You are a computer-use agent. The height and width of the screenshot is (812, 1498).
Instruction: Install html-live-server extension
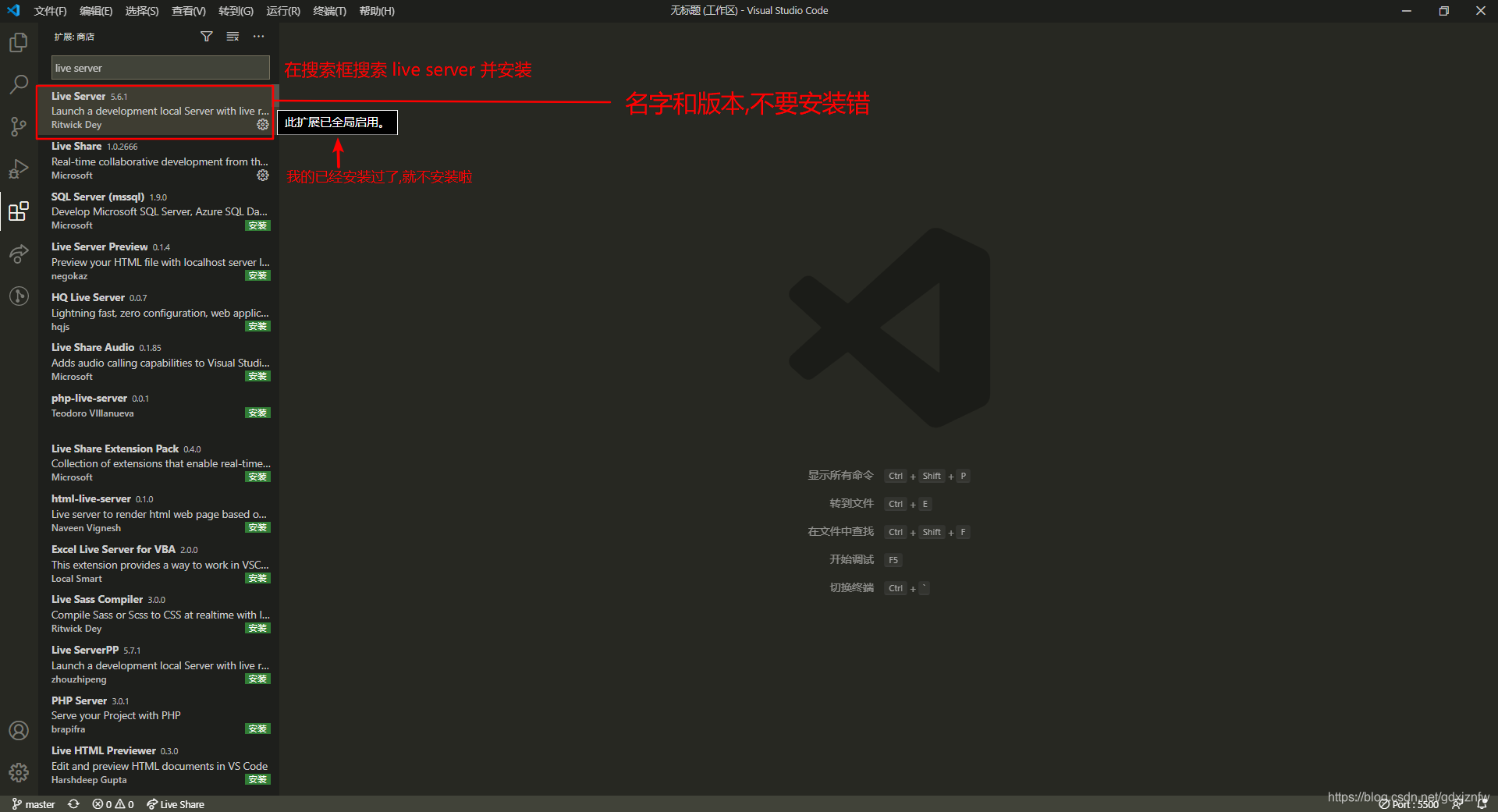tap(257, 527)
